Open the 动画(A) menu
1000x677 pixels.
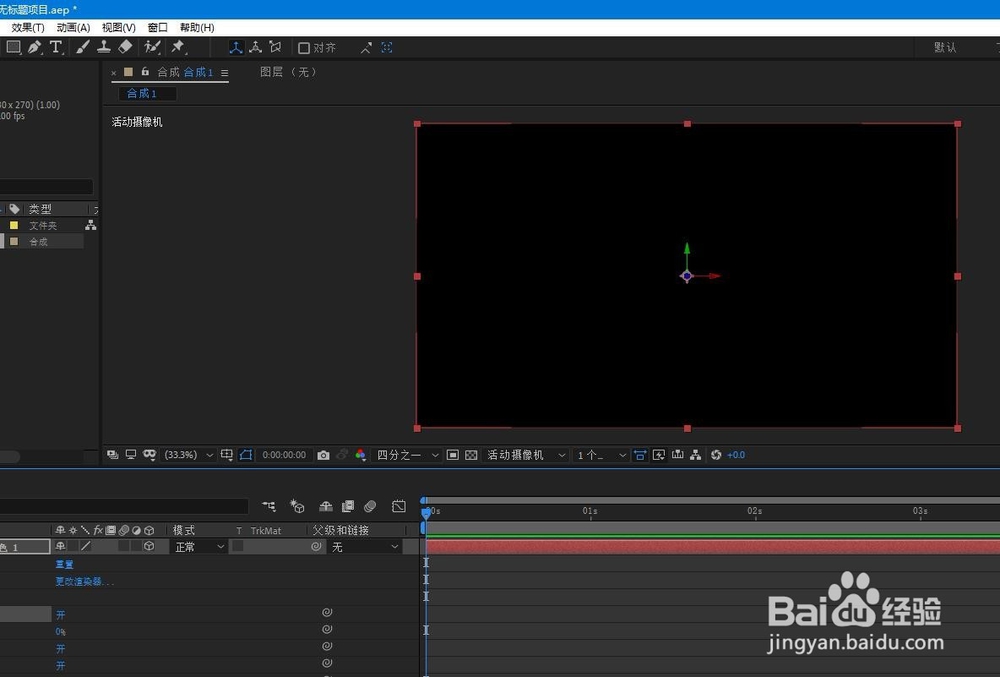pos(73,27)
